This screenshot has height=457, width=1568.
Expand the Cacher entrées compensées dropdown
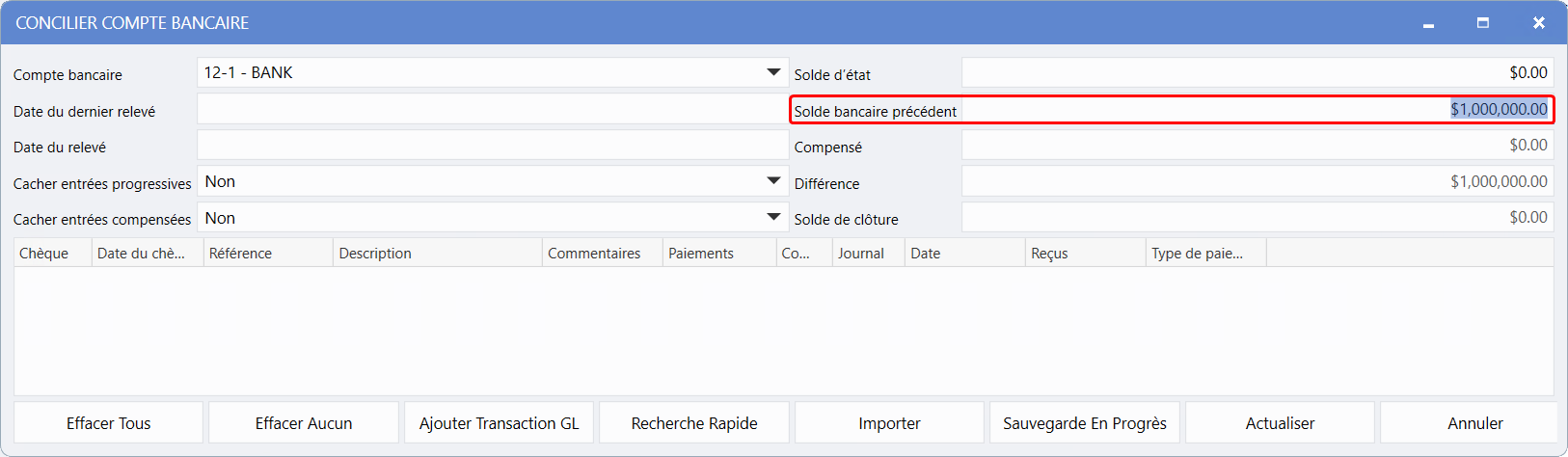tap(772, 218)
